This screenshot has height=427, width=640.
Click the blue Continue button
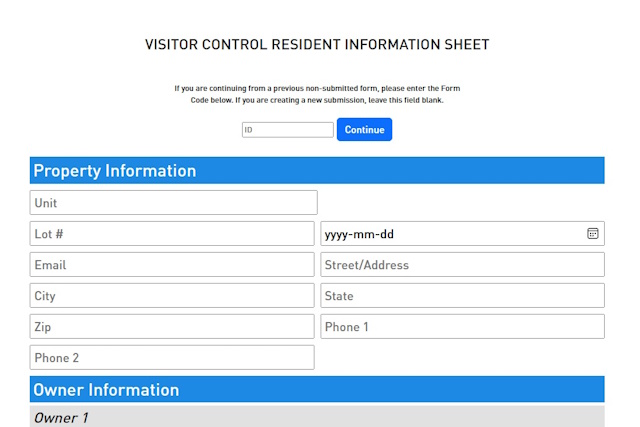pos(364,129)
